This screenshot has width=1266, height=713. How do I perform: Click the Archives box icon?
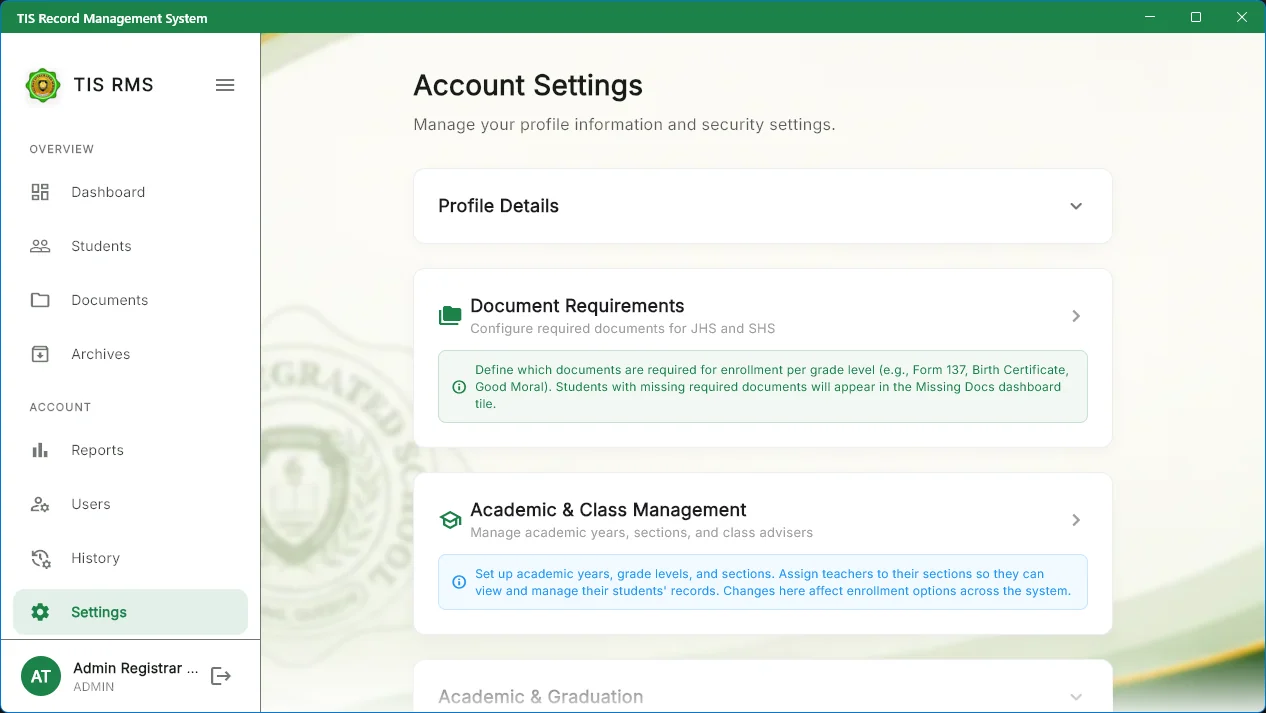click(40, 354)
